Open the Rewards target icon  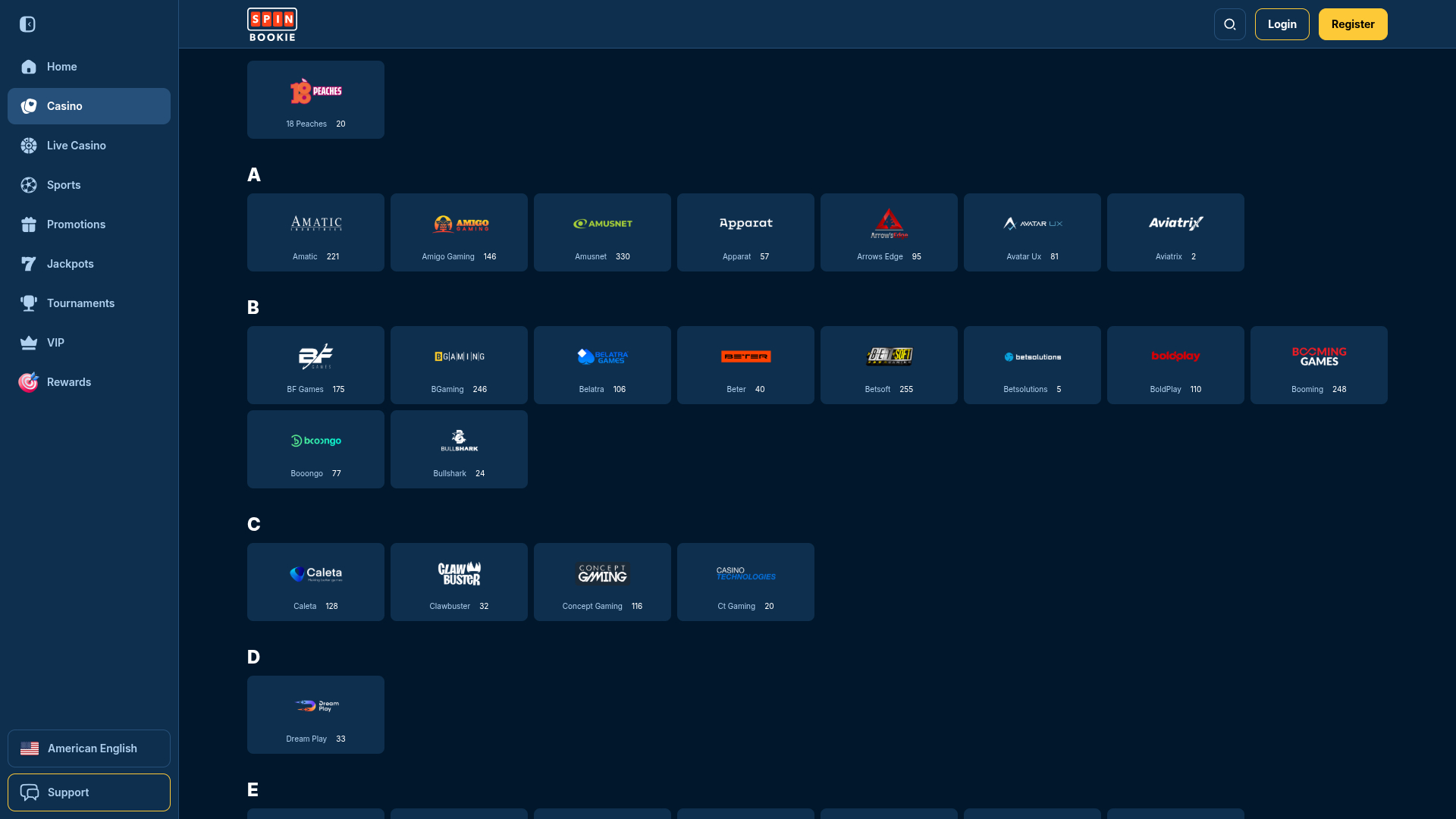pyautogui.click(x=29, y=381)
